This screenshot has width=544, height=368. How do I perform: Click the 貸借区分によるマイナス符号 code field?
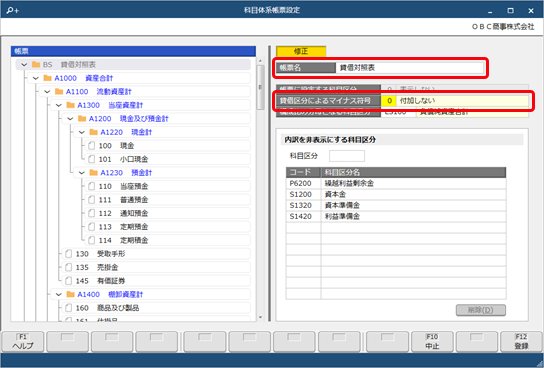click(x=389, y=101)
